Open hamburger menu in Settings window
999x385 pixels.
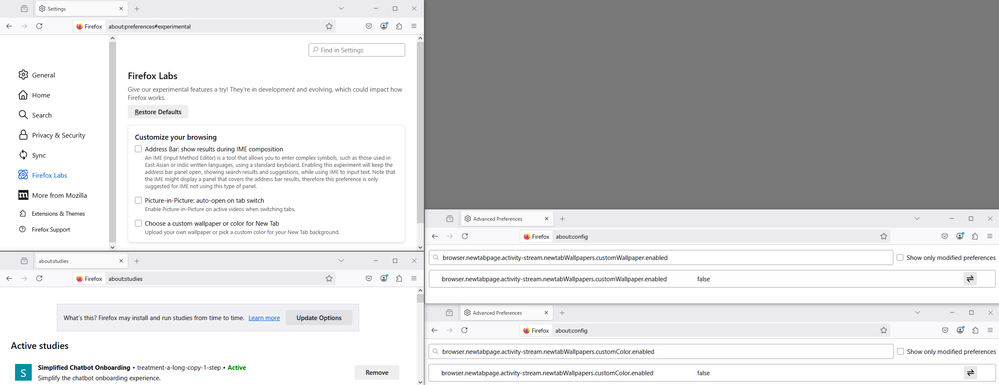point(414,26)
